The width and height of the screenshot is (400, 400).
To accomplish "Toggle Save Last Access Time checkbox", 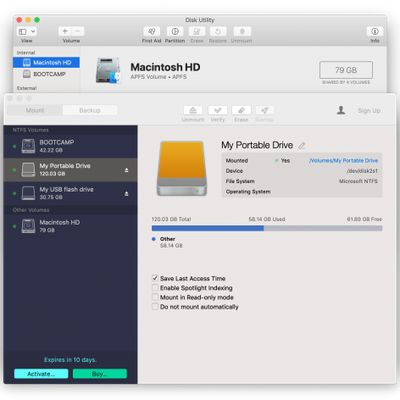I will click(x=155, y=278).
